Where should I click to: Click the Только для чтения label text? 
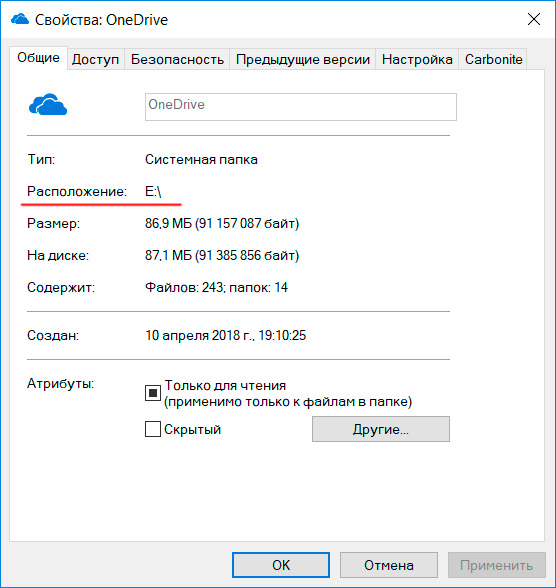pyautogui.click(x=225, y=386)
